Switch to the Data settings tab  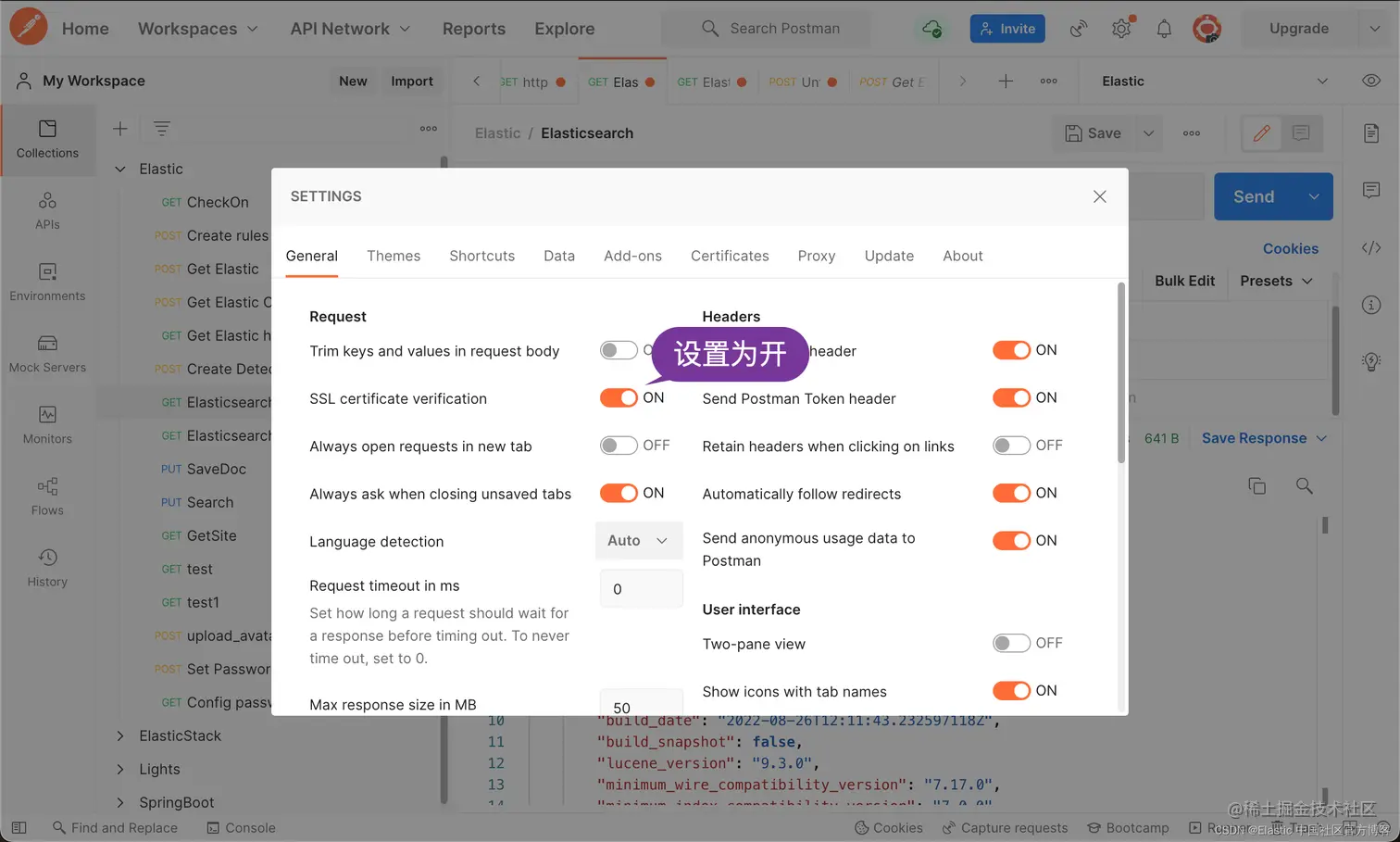click(x=559, y=256)
